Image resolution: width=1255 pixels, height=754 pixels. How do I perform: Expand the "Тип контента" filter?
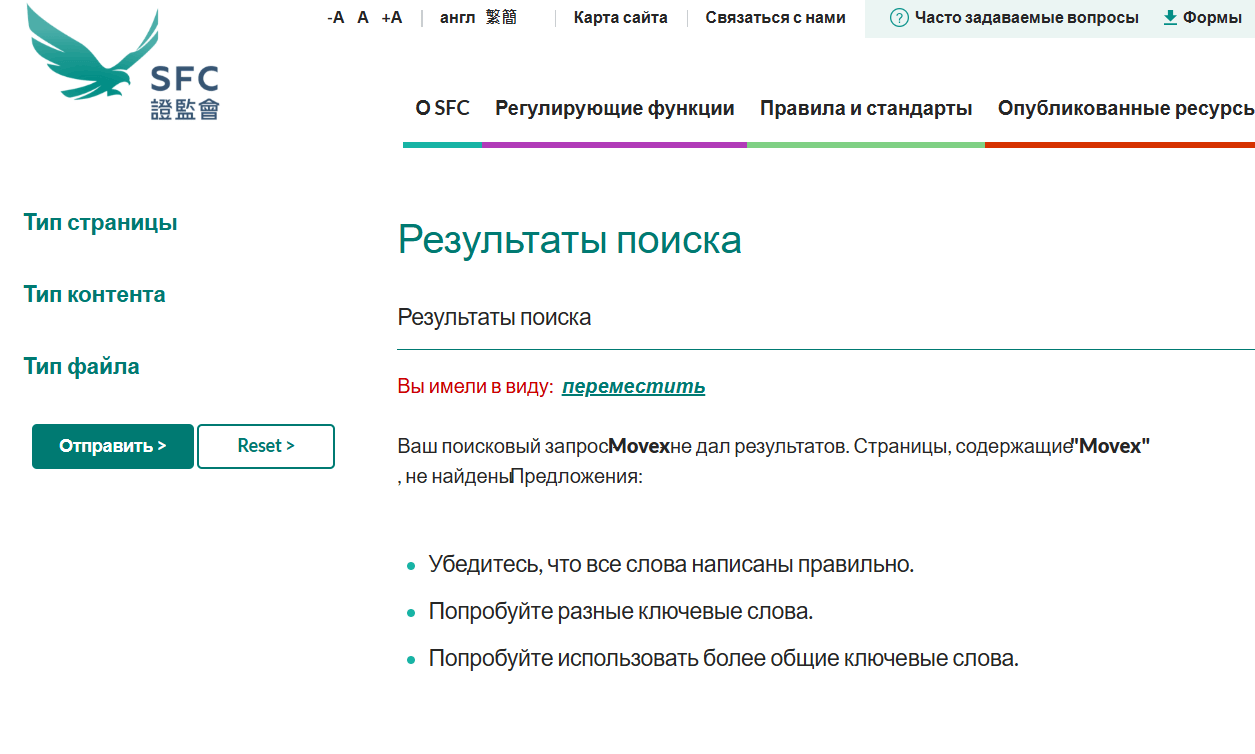click(94, 294)
